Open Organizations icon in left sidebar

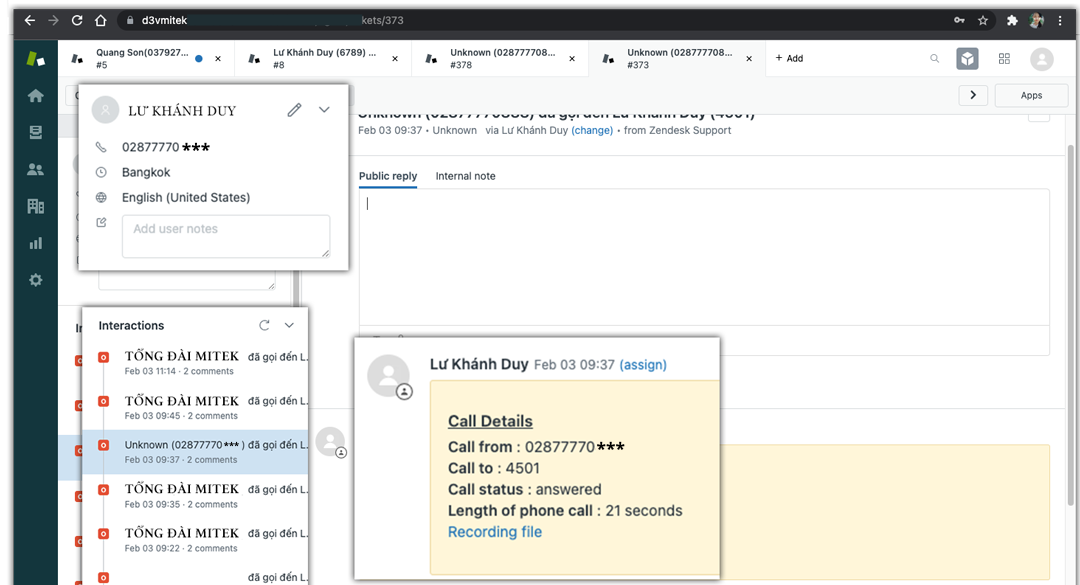(36, 206)
